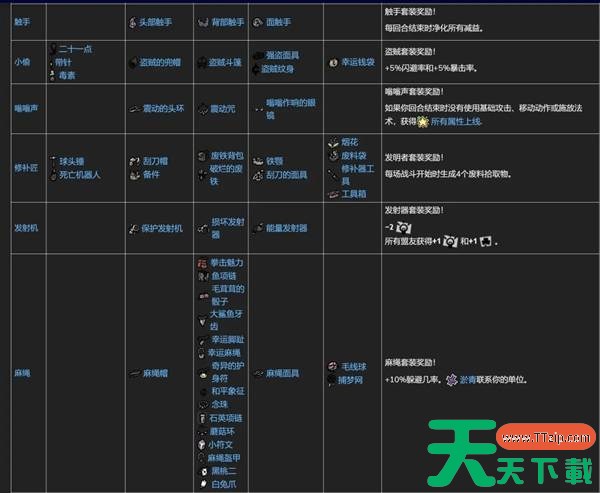Click the icon beside 黑桃二
The width and height of the screenshot is (600, 493).
point(204,471)
